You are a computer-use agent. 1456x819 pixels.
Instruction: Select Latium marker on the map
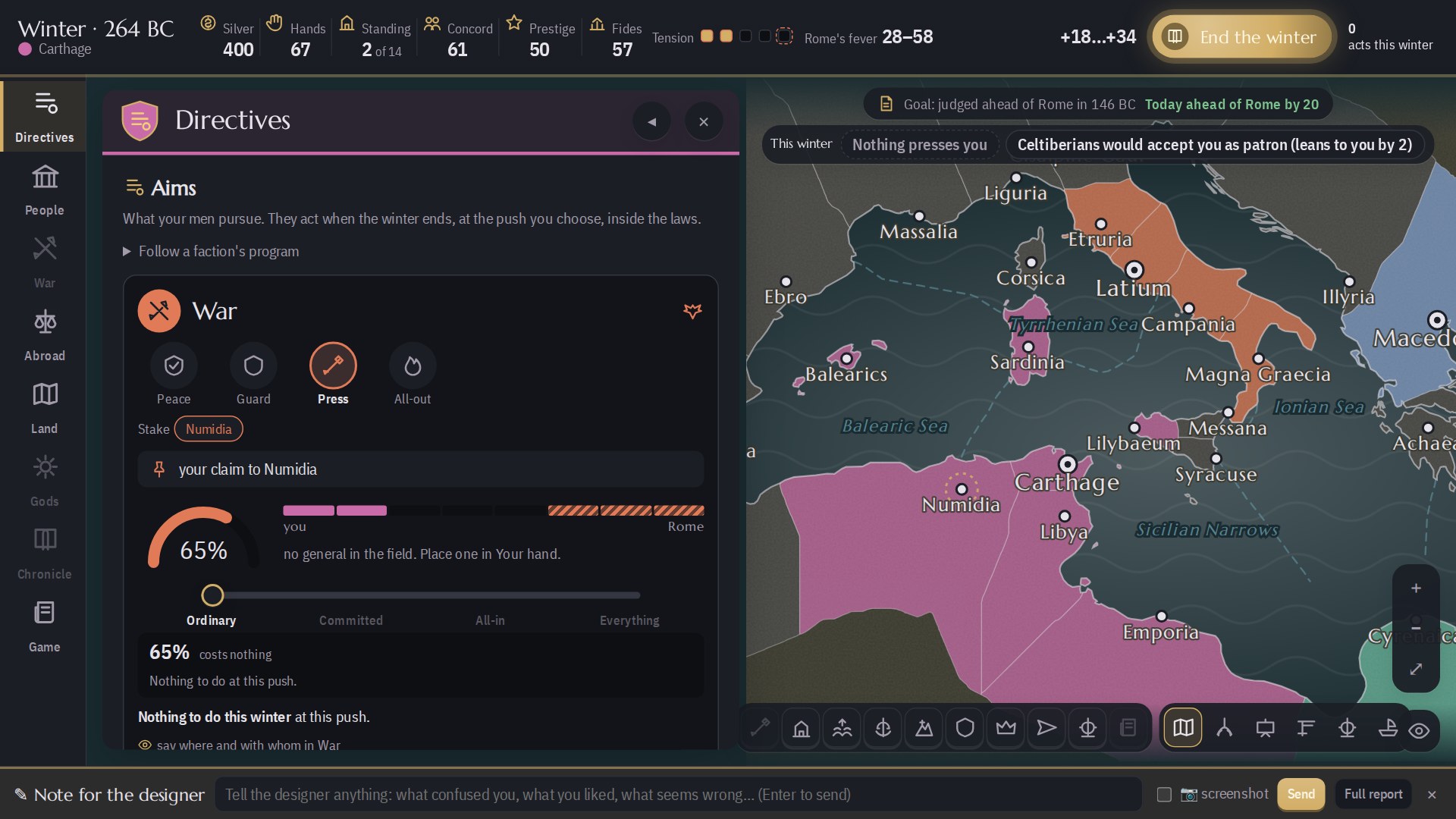point(1134,269)
